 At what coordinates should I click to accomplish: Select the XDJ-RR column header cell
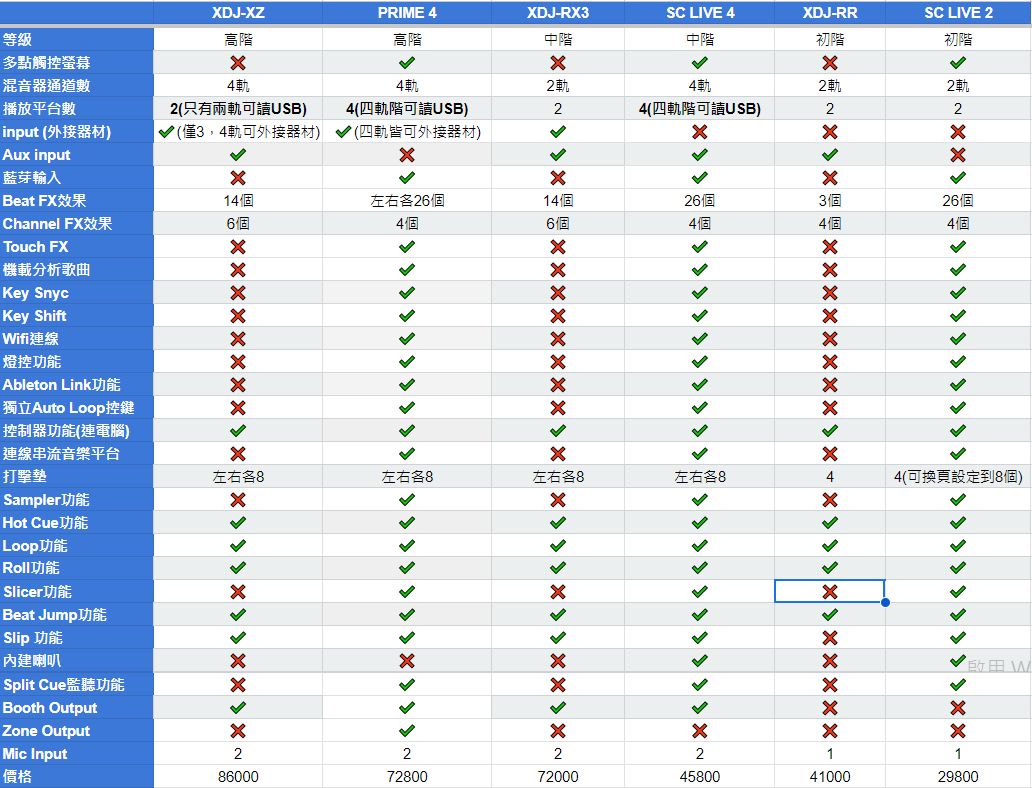(x=829, y=13)
